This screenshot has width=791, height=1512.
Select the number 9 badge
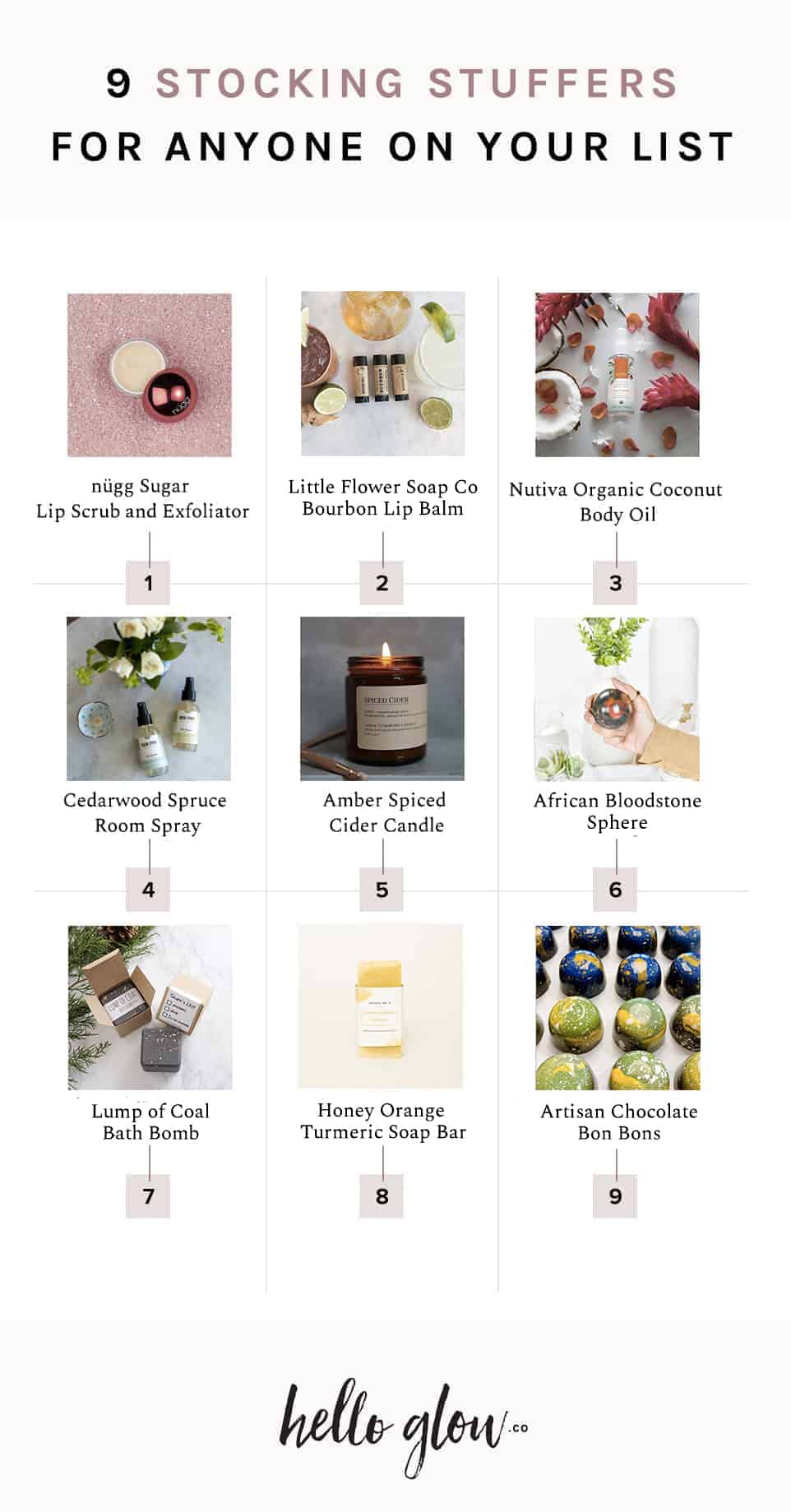pyautogui.click(x=615, y=1196)
